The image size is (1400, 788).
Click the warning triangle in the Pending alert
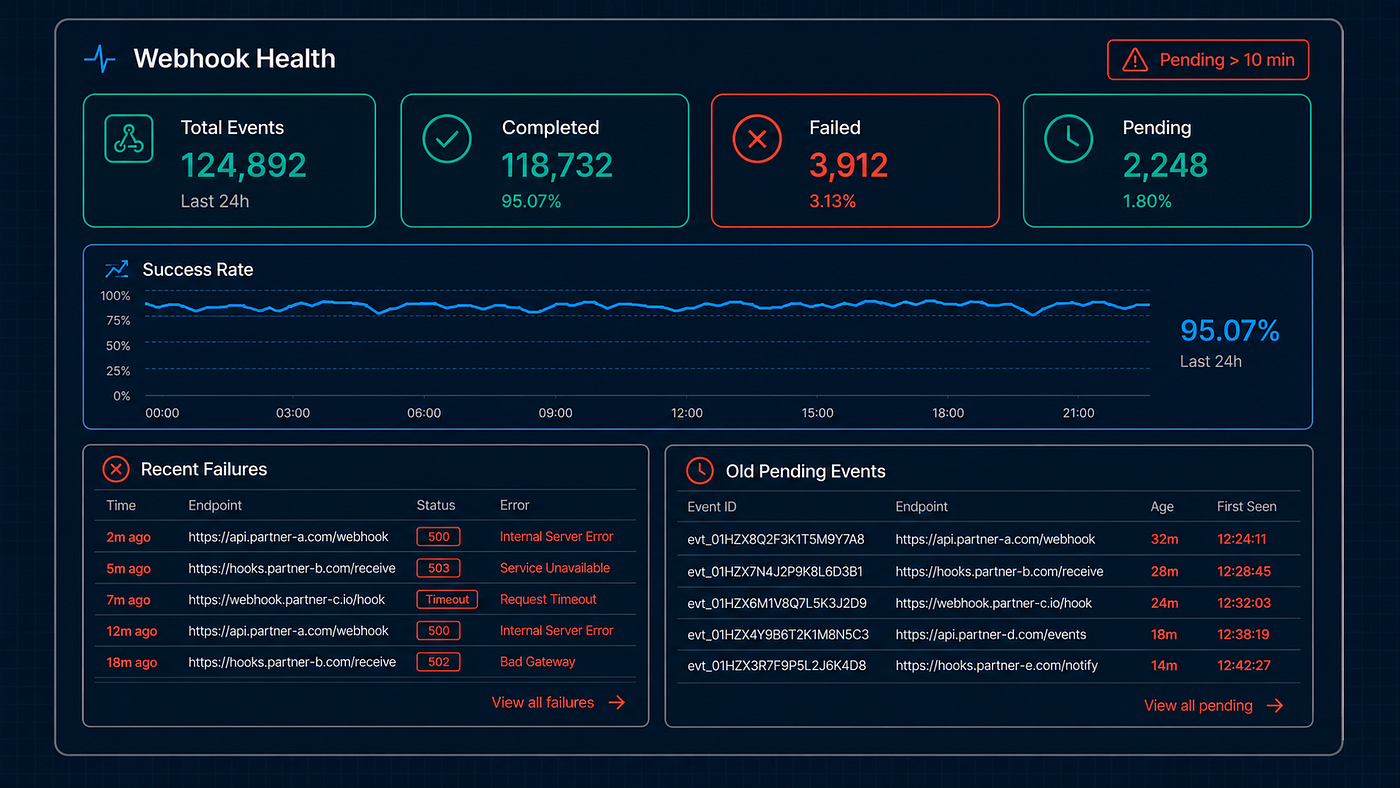(1135, 60)
